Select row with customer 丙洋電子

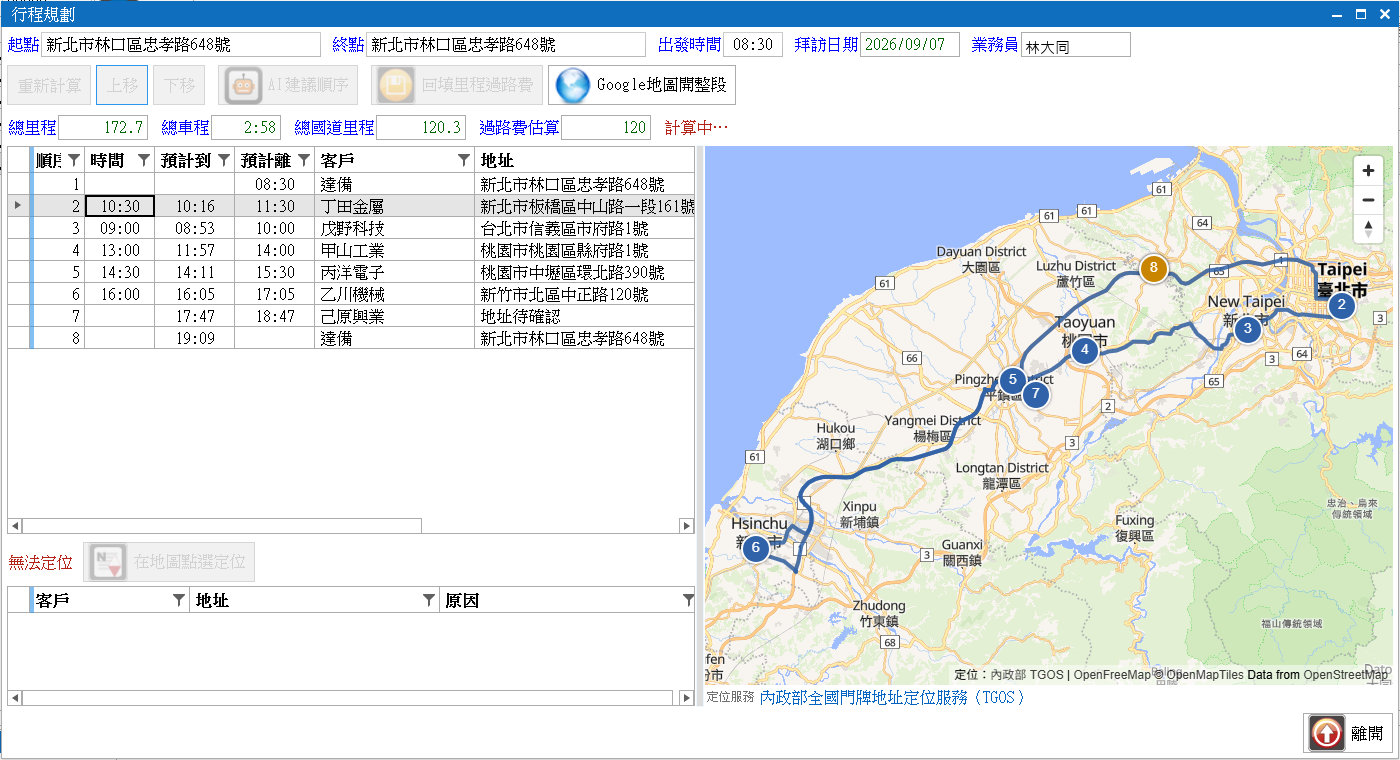(351, 272)
